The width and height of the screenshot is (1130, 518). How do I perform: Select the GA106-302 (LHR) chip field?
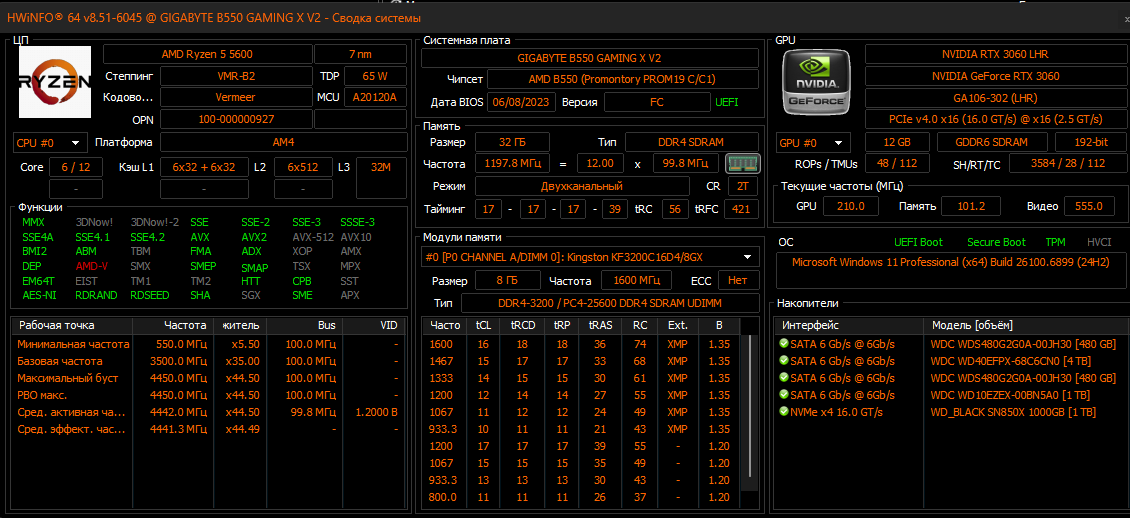995,97
